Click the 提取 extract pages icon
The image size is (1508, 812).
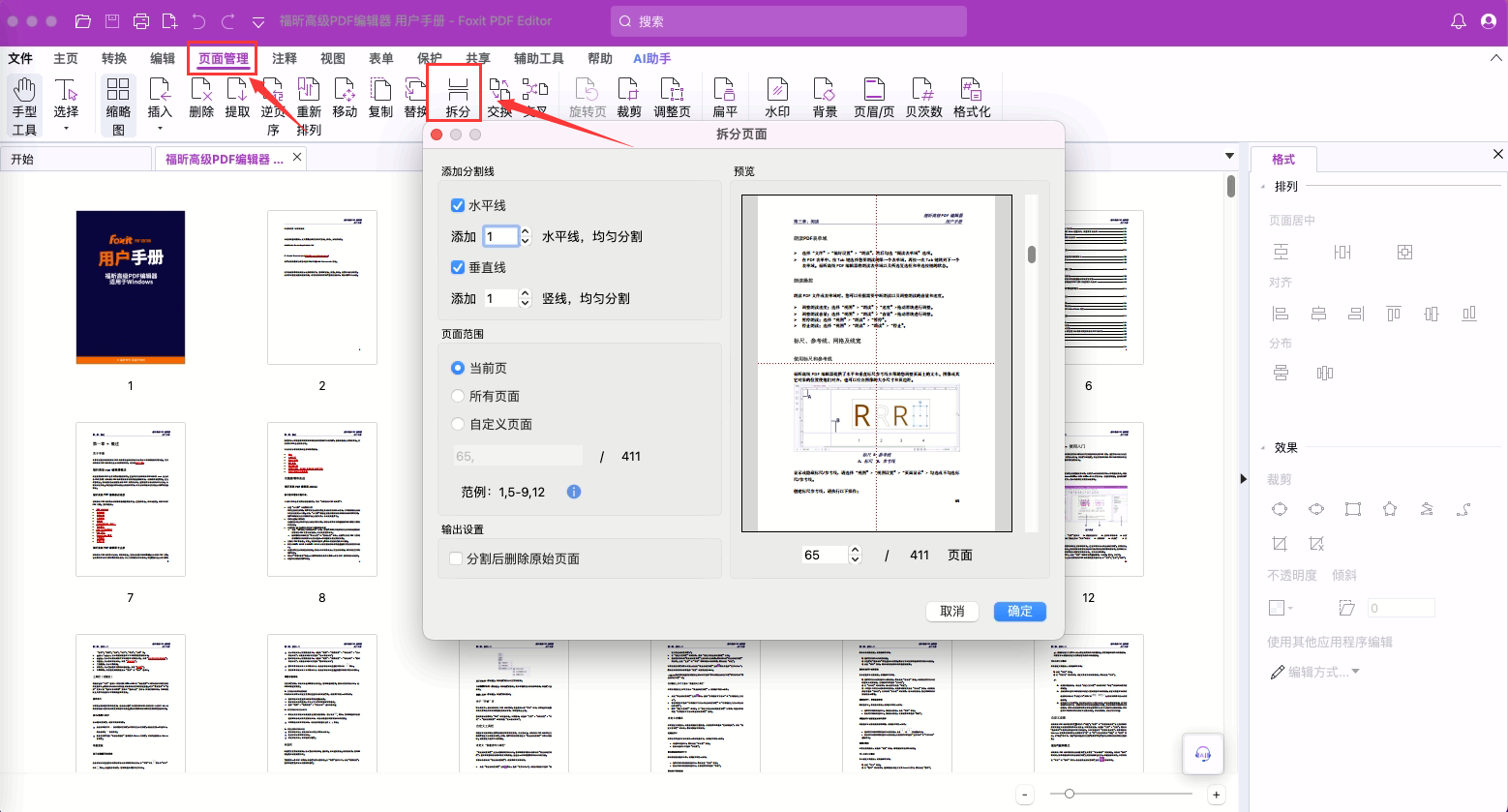click(x=237, y=100)
